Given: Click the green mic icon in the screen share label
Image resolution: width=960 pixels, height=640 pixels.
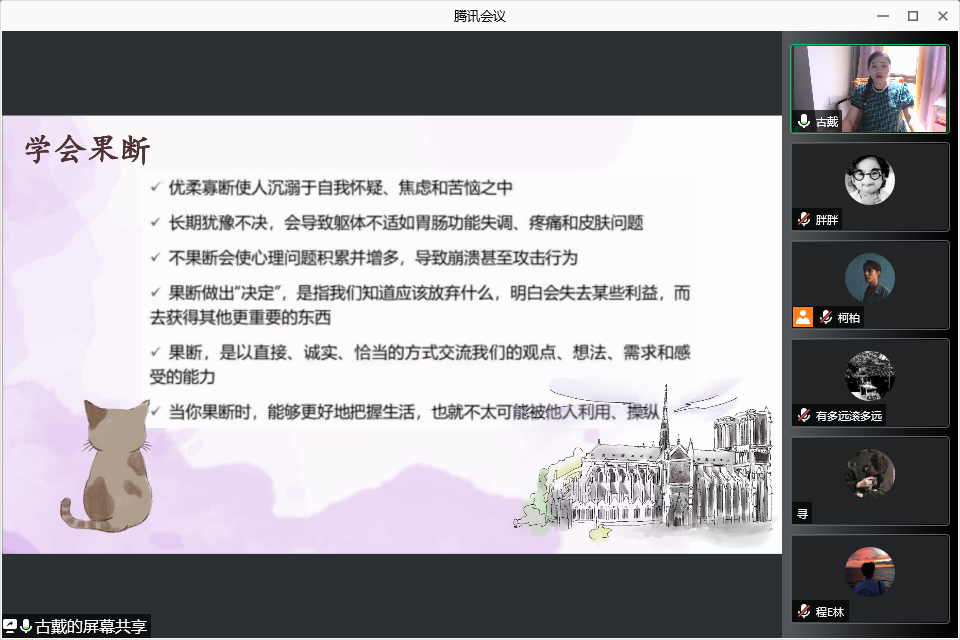Looking at the screenshot, I should 26,627.
